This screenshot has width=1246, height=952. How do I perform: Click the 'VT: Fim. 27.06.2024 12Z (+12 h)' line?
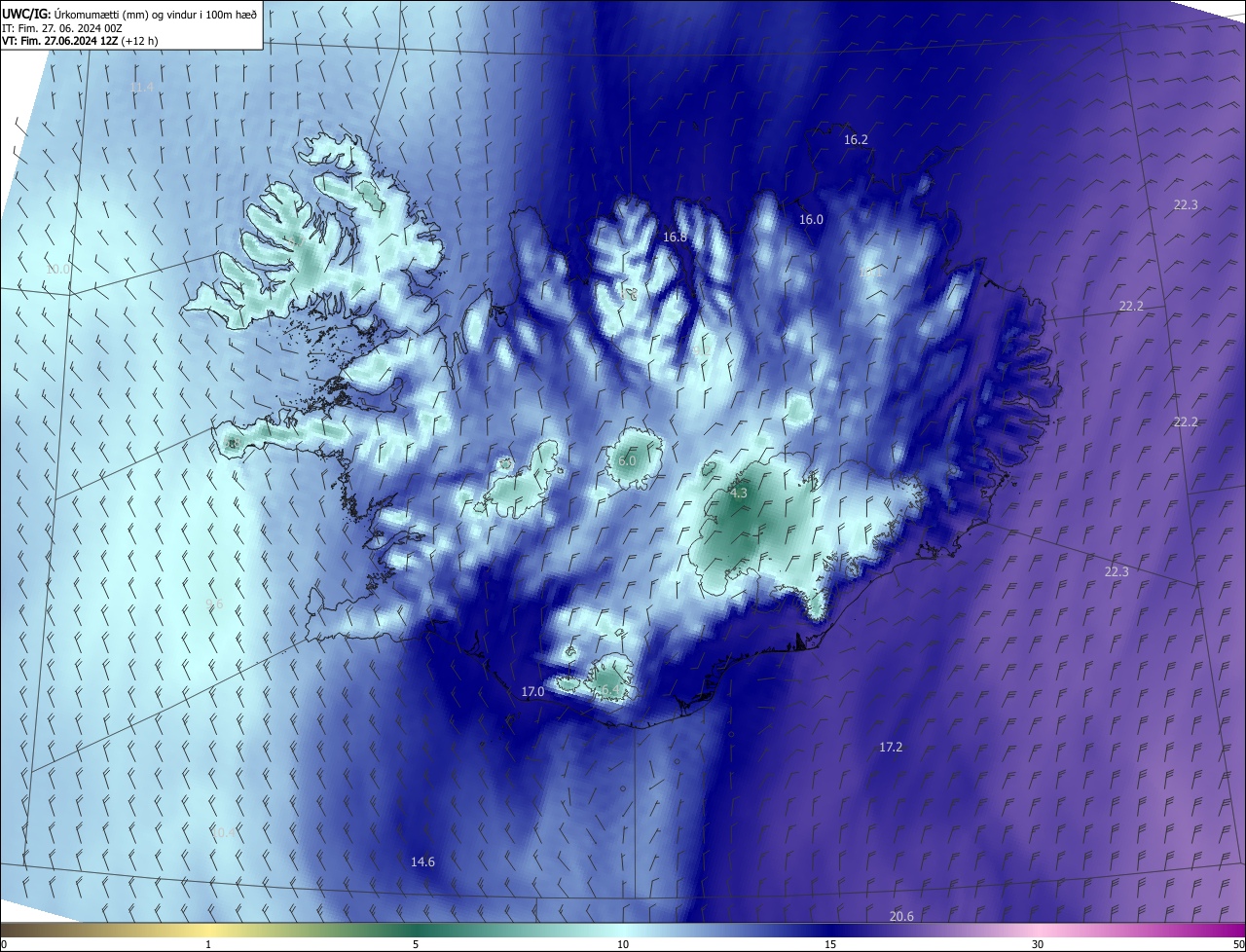click(x=80, y=41)
